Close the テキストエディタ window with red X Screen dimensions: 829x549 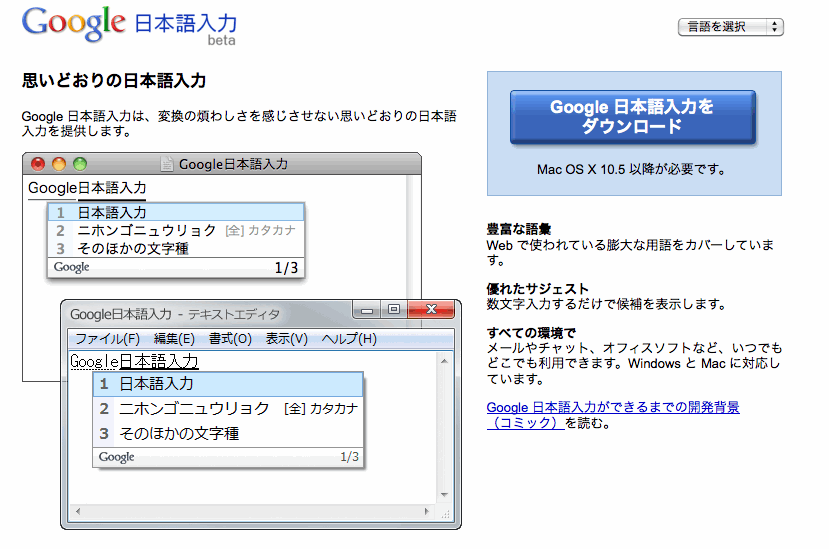[431, 310]
